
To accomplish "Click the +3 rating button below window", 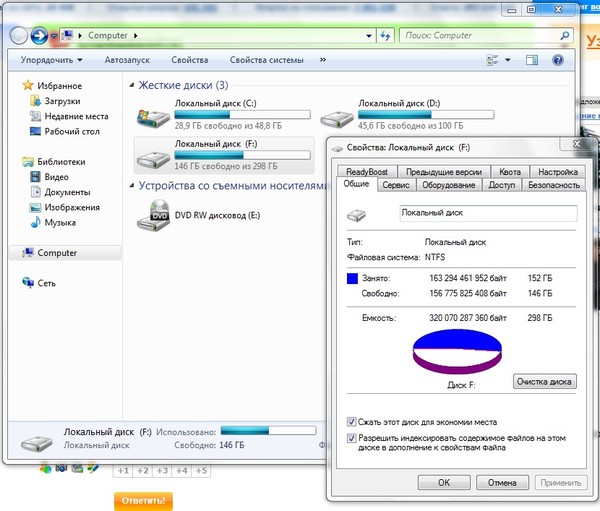I will (162, 470).
